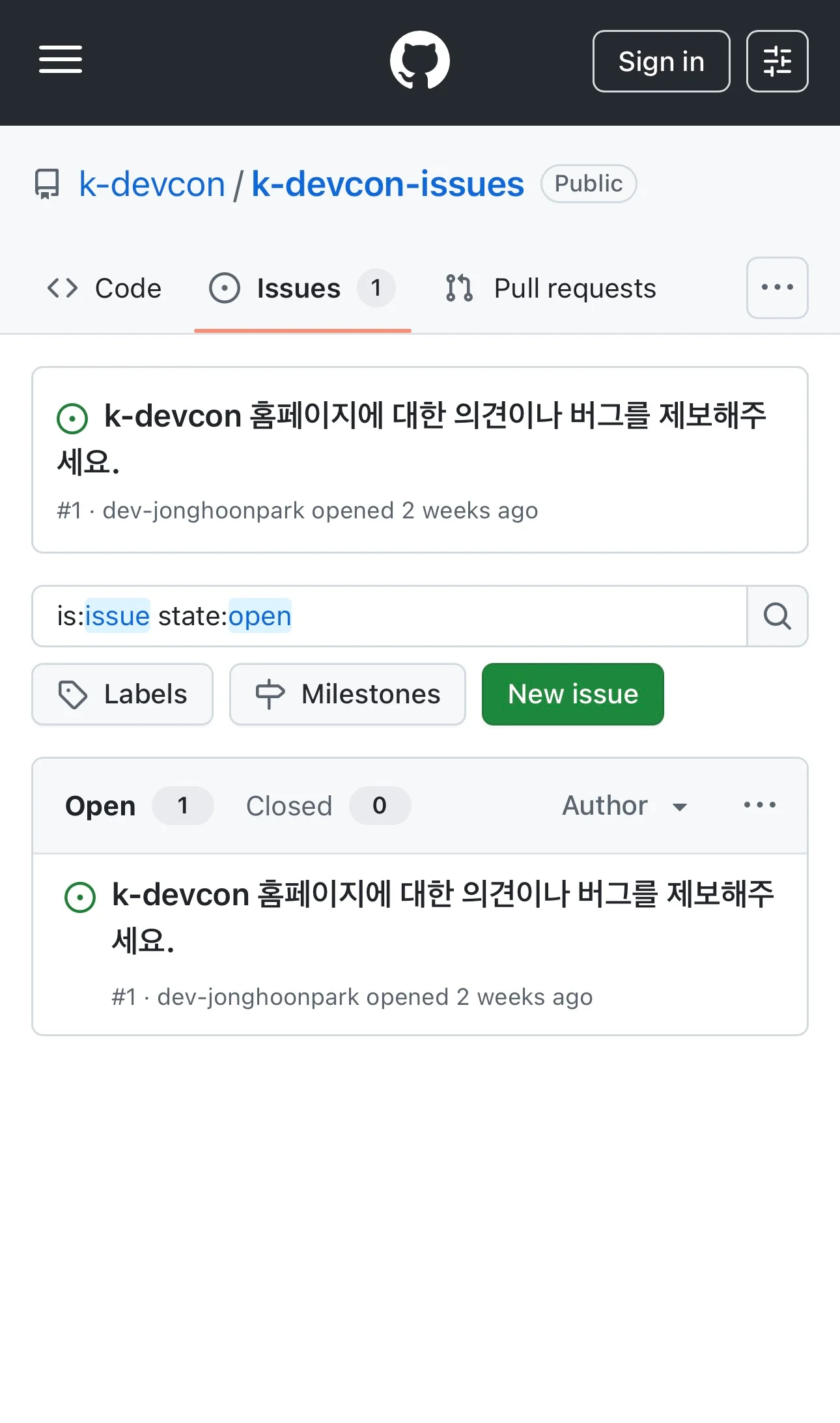Switch to the Code tab
This screenshot has width=840, height=1423.
click(104, 288)
